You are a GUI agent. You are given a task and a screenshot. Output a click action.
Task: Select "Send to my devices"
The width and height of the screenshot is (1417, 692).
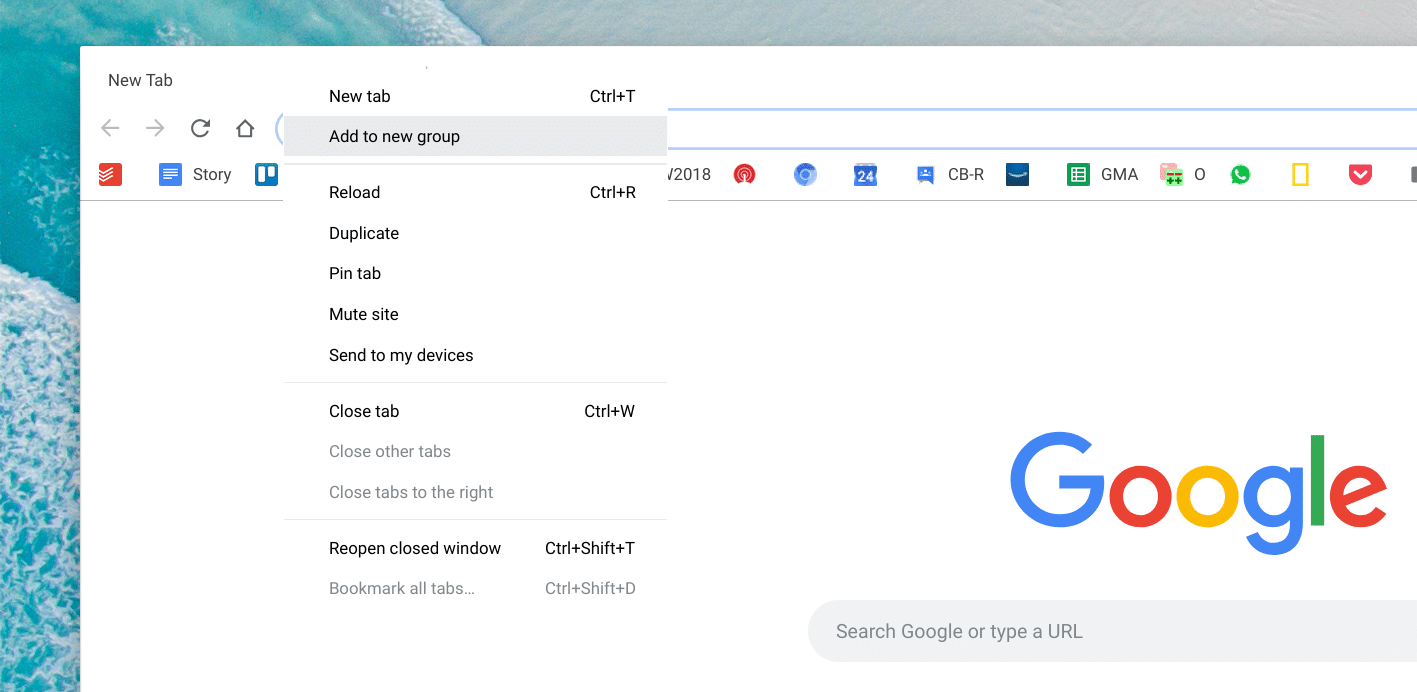401,355
